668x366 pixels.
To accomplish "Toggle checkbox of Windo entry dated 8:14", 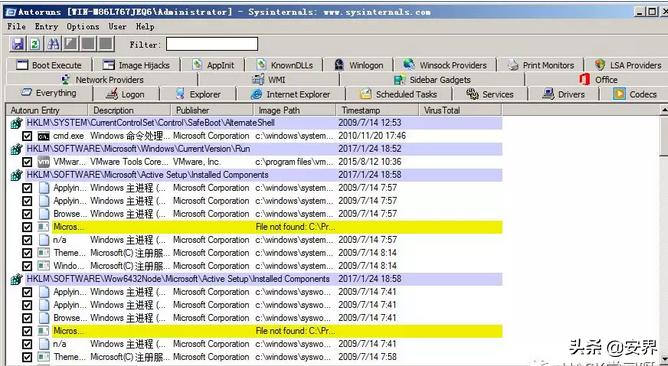I will 27,266.
